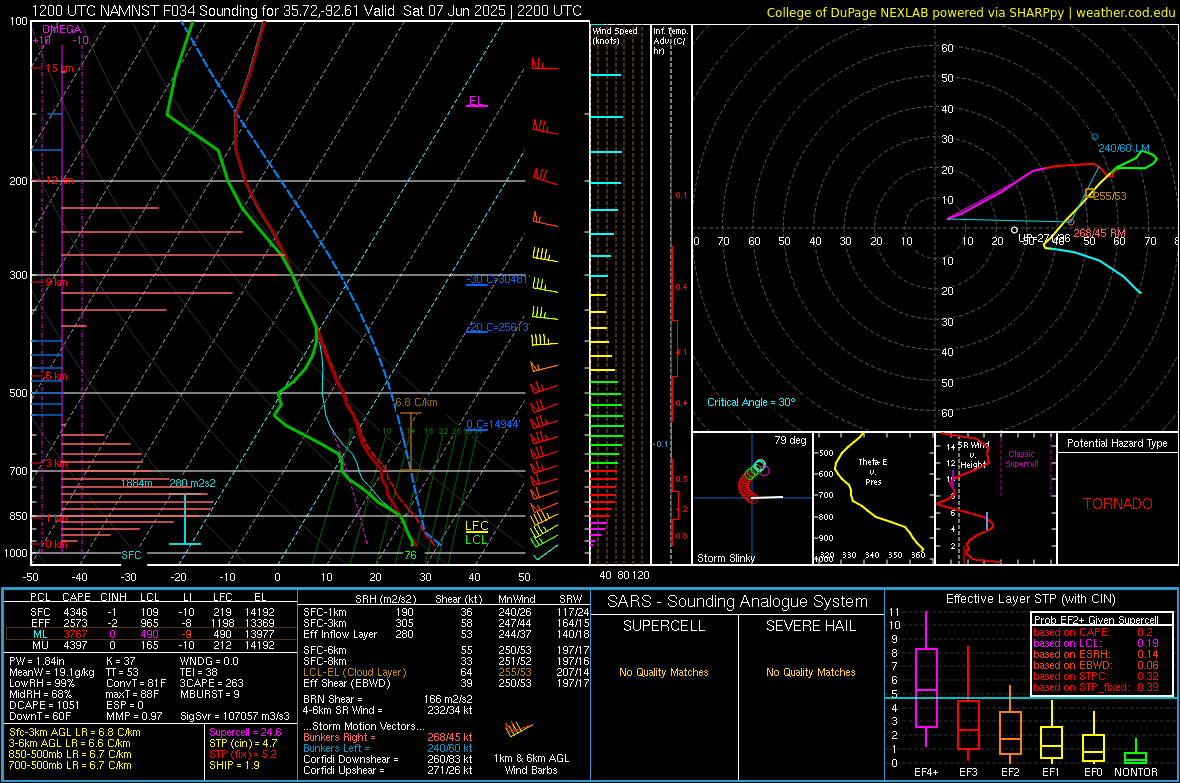Click the 'Supercell = 24.6' composite value

tap(245, 732)
